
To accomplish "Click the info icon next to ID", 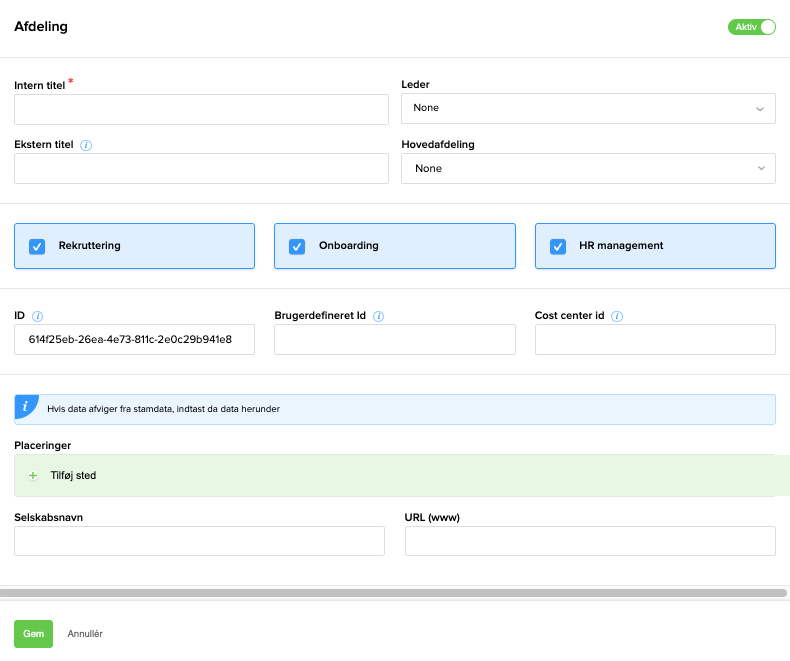I will coord(37,316).
